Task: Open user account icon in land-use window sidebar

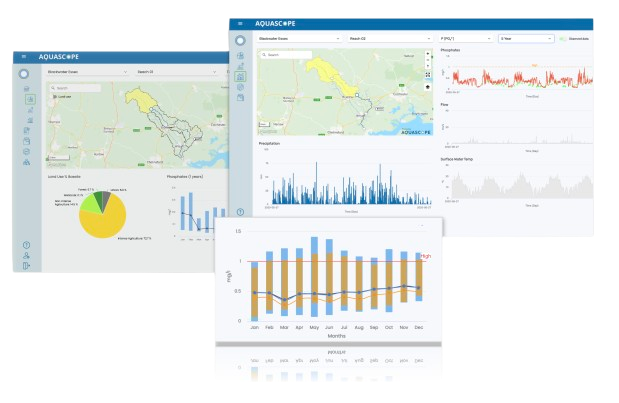Action: click(26, 256)
